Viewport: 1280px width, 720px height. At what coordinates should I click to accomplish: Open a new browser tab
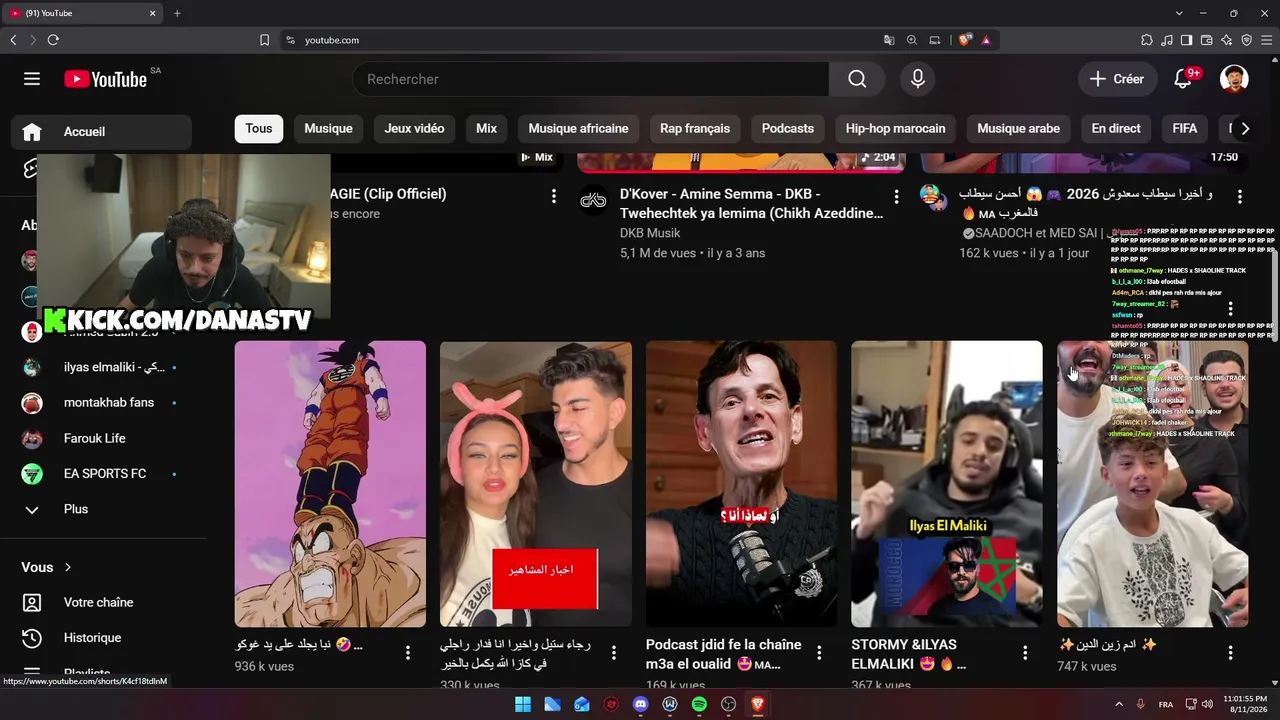click(177, 13)
